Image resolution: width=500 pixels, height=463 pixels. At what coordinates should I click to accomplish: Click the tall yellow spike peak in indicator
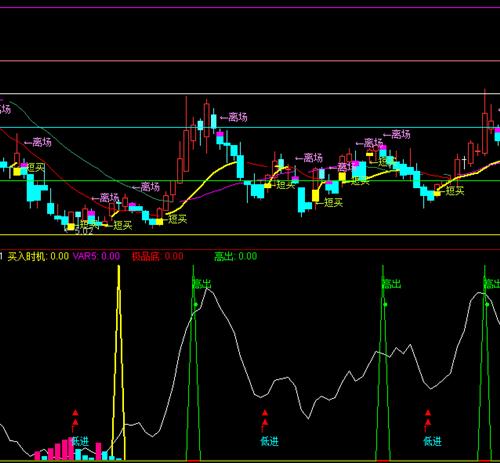(x=119, y=267)
